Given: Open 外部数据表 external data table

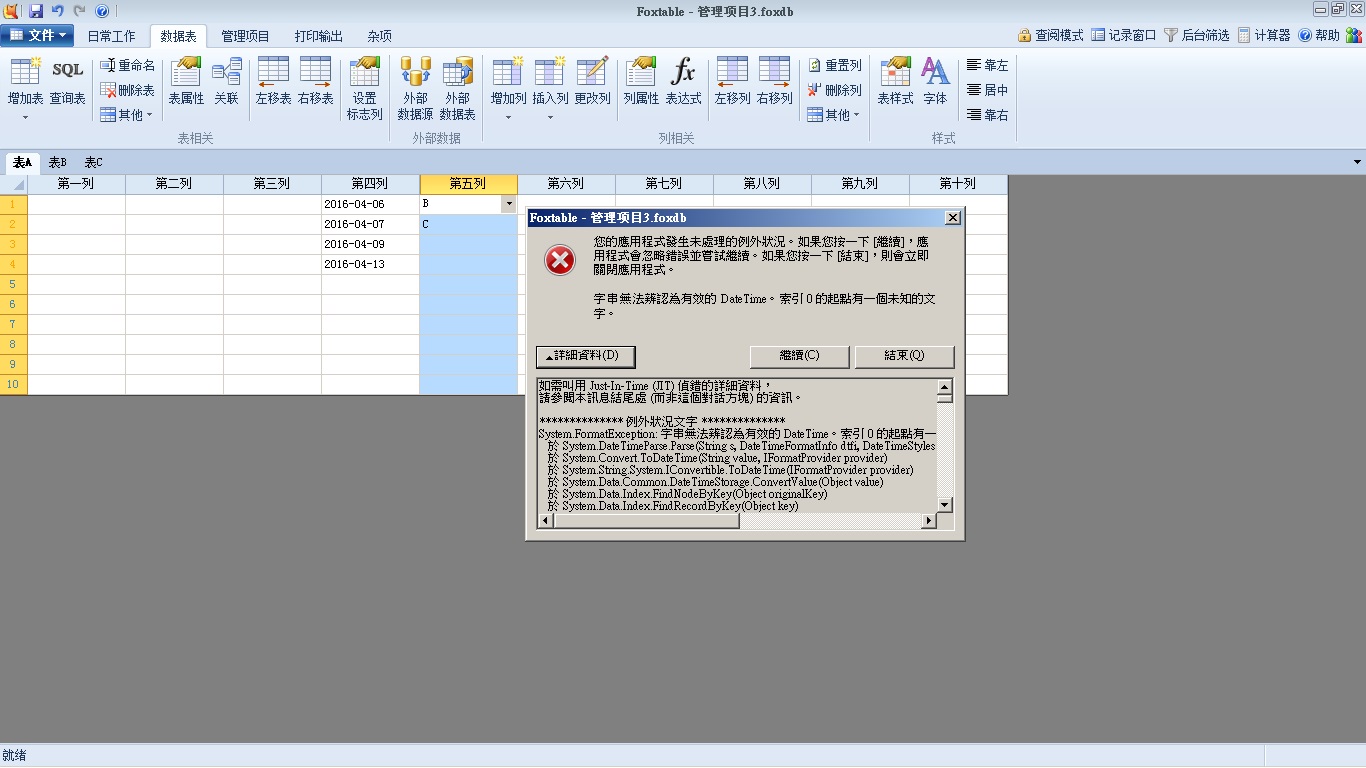Looking at the screenshot, I should (457, 89).
